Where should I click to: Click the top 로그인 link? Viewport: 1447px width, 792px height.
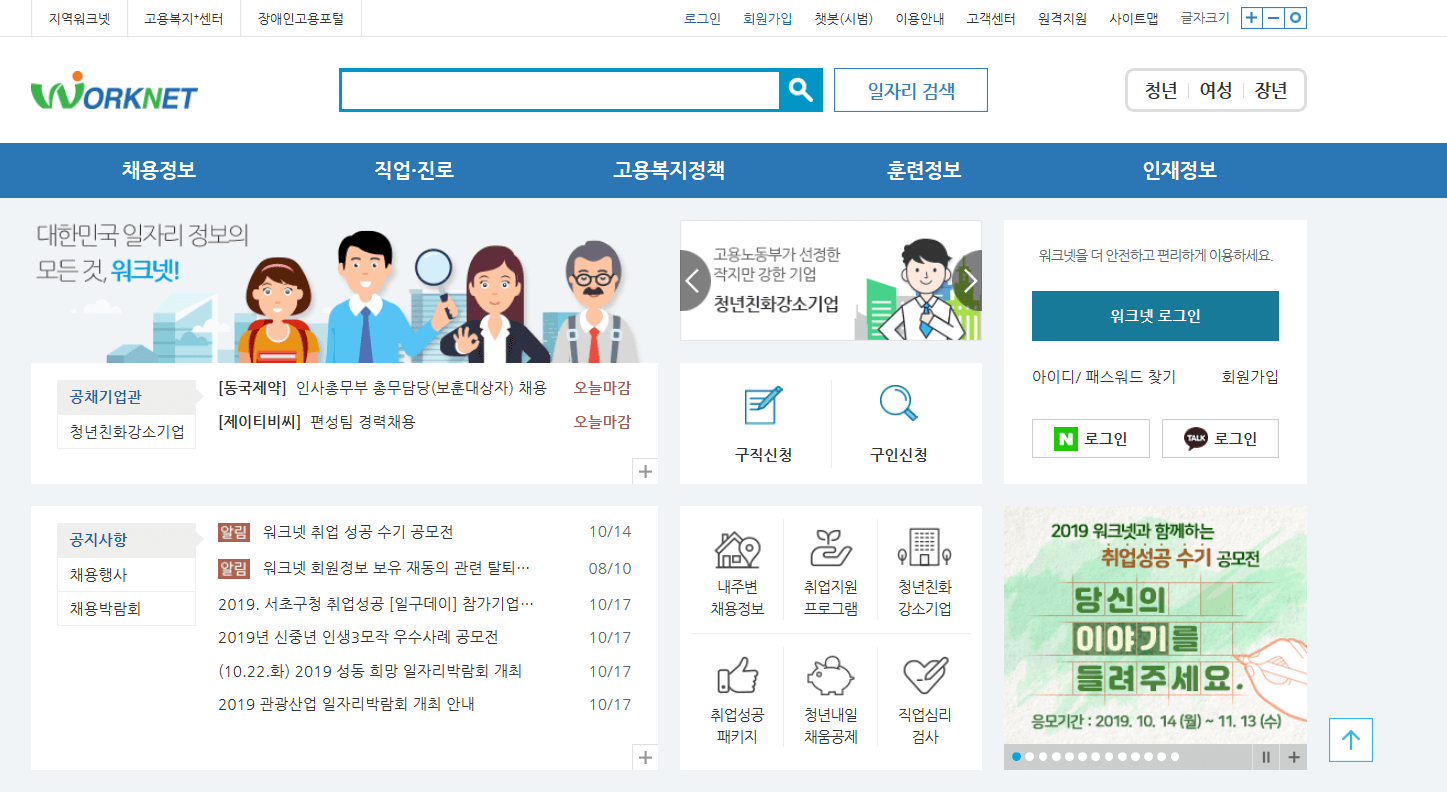point(702,18)
